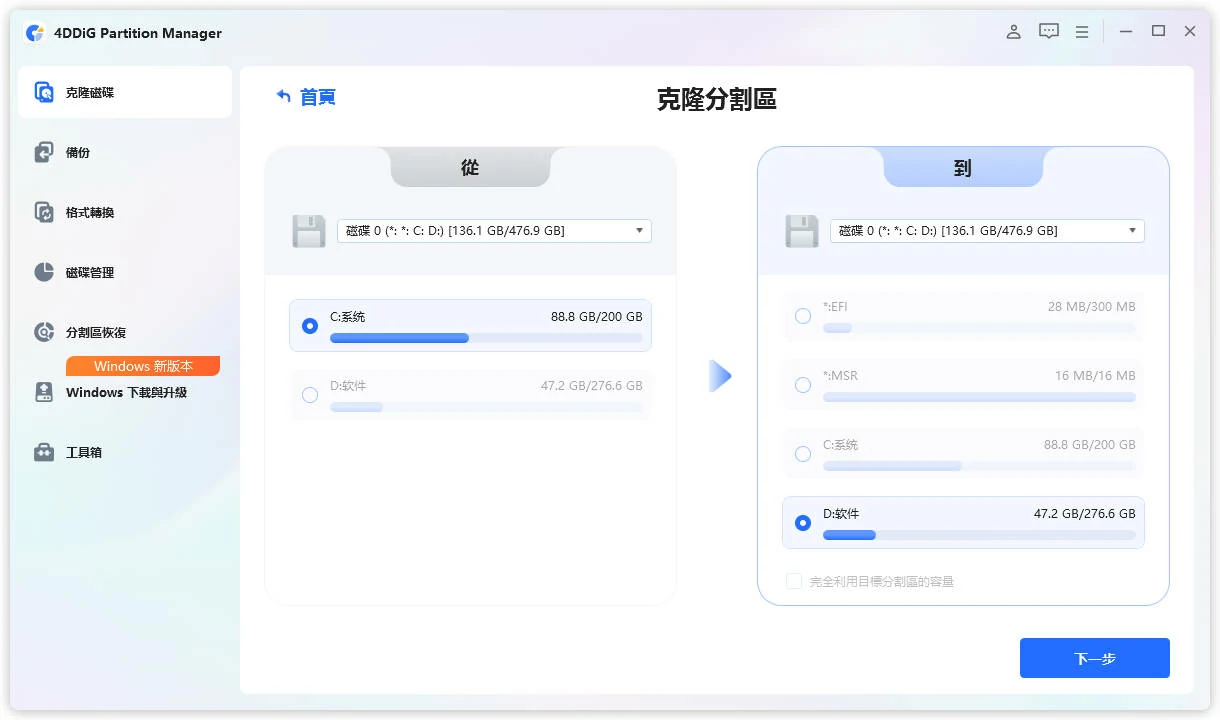Switch to the 到 destination tab

[962, 168]
